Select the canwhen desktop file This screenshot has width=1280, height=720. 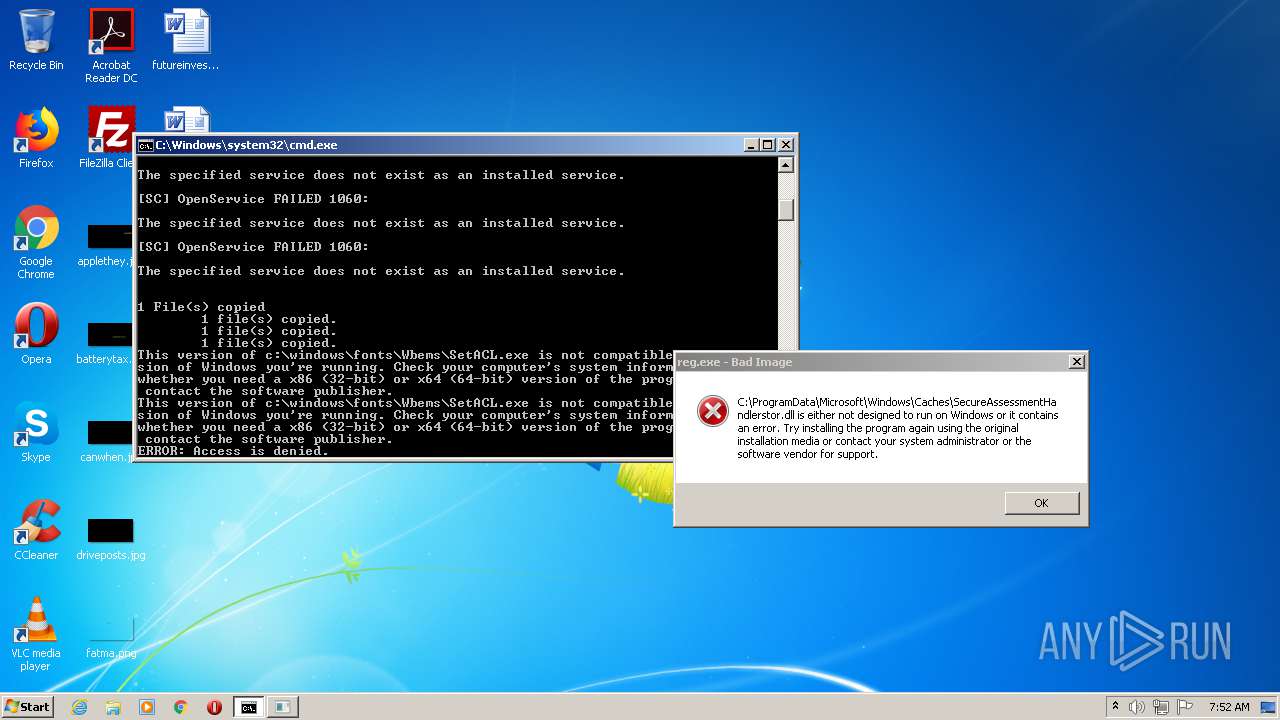106,440
